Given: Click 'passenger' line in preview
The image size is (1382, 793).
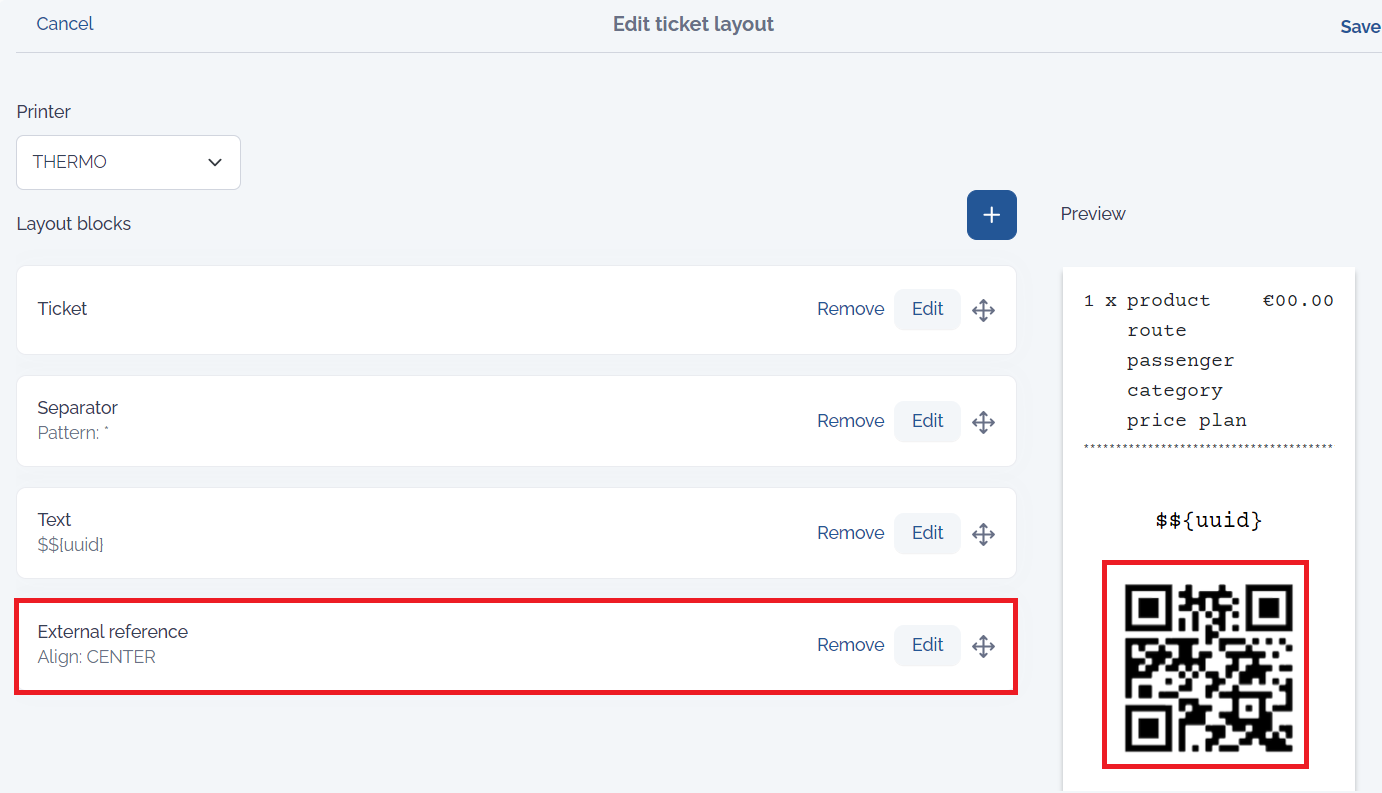Looking at the screenshot, I should [1180, 360].
